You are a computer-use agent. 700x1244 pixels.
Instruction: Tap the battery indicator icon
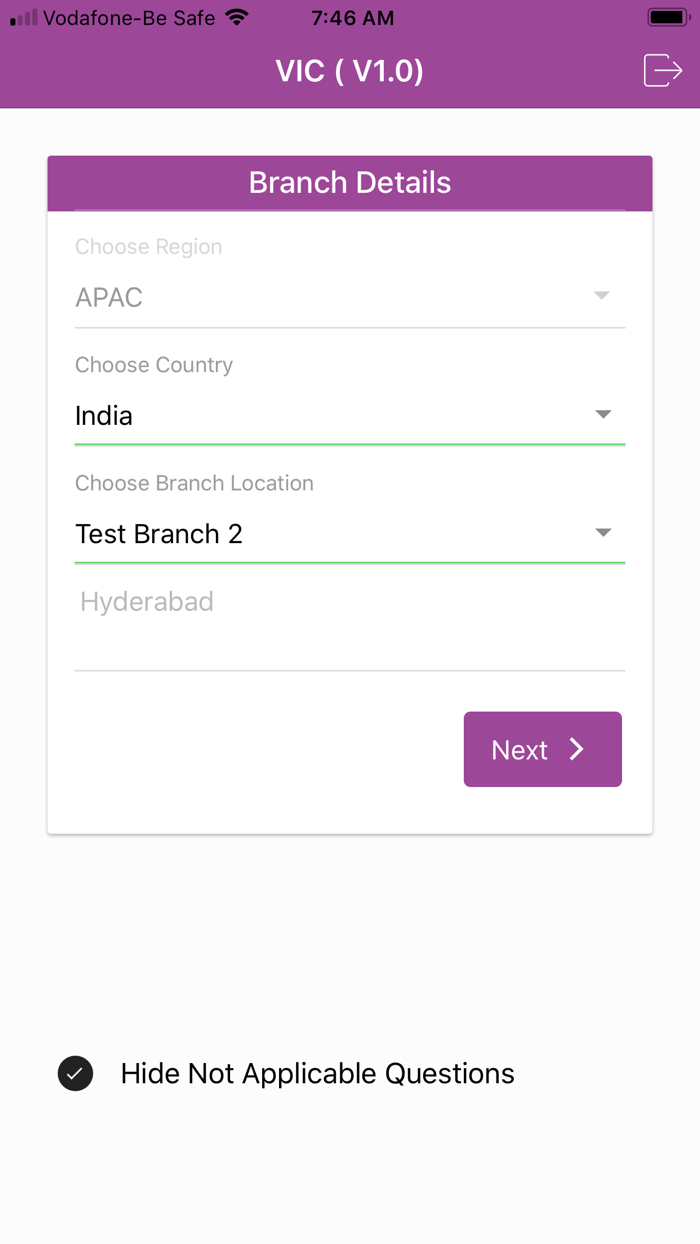click(667, 18)
